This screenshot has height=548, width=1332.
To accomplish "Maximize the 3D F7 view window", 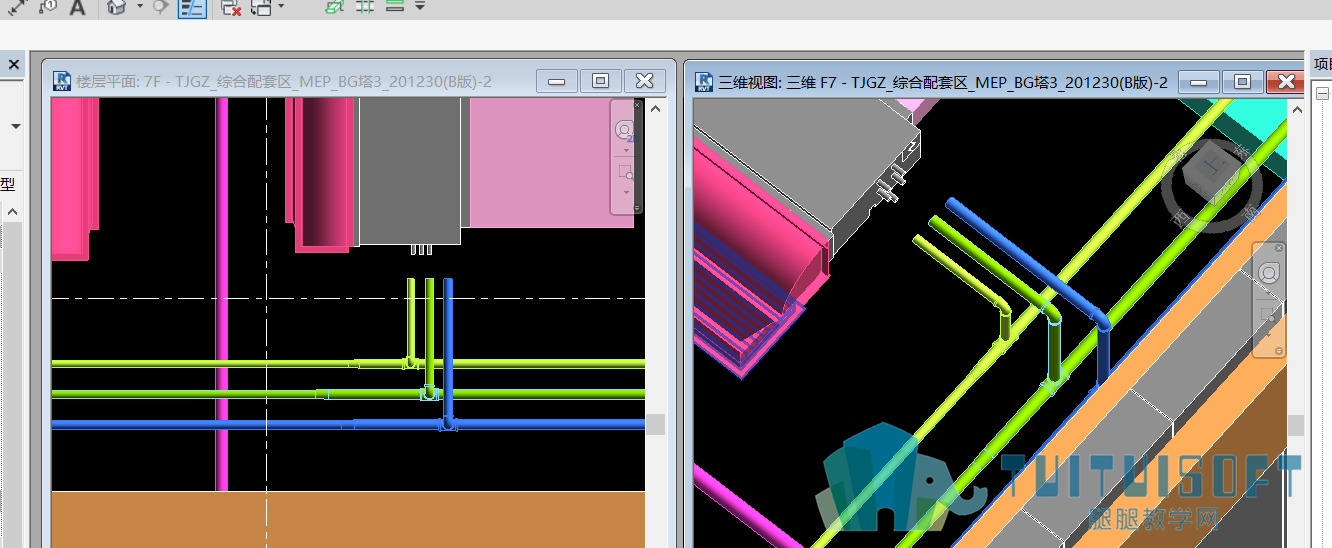I will coord(1243,81).
